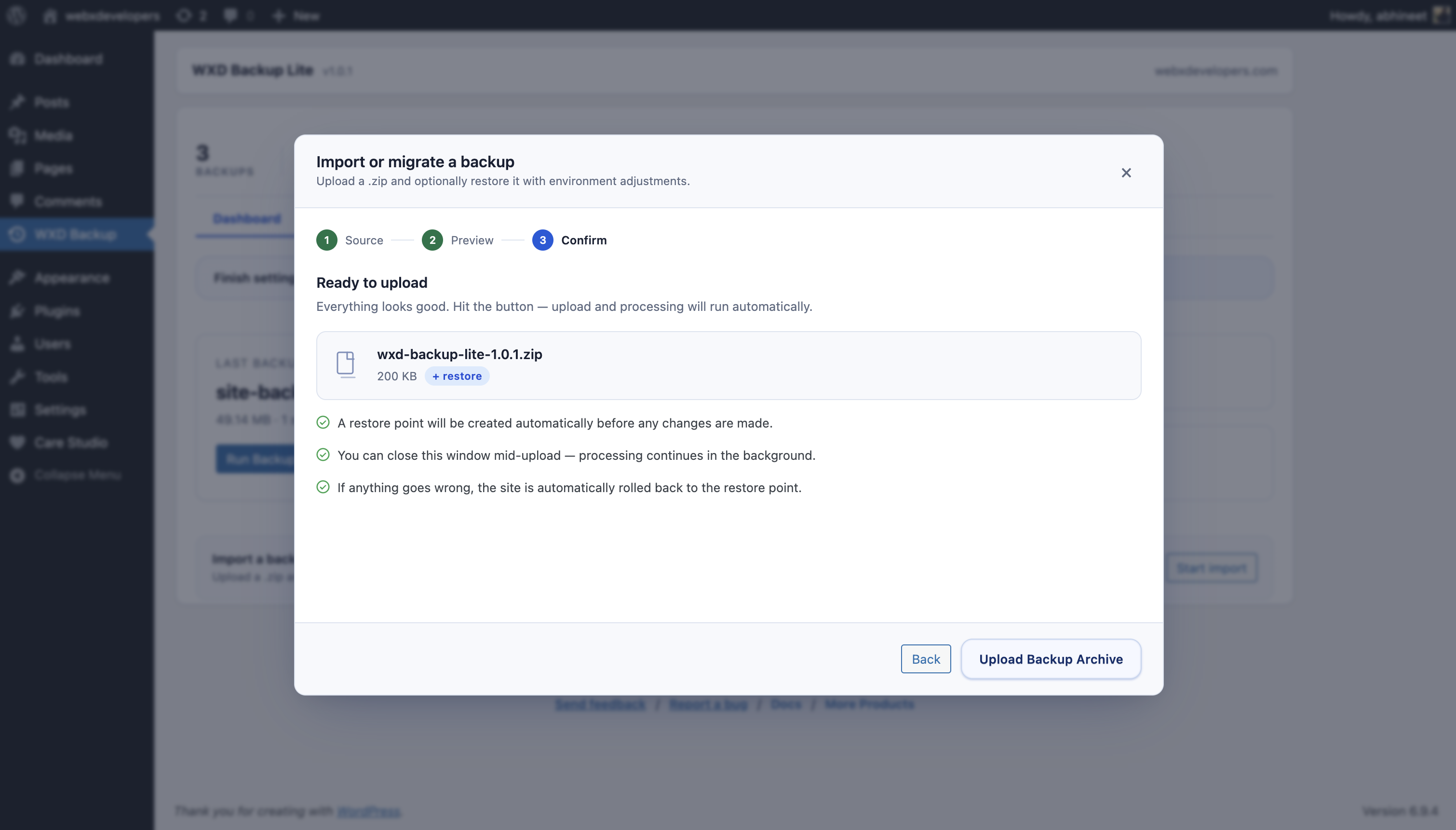The width and height of the screenshot is (1456, 830).
Task: Click the WordPress logo in admin bar
Action: coord(17,15)
